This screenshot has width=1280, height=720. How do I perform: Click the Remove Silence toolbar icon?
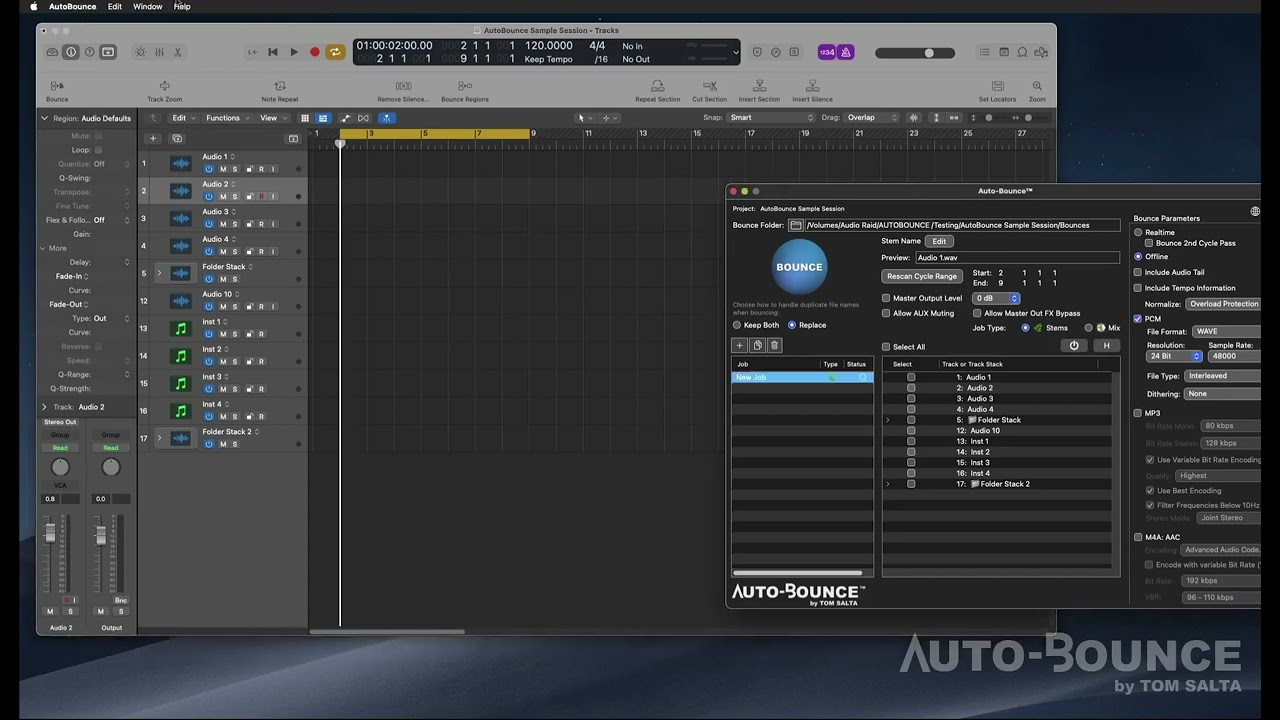point(403,86)
